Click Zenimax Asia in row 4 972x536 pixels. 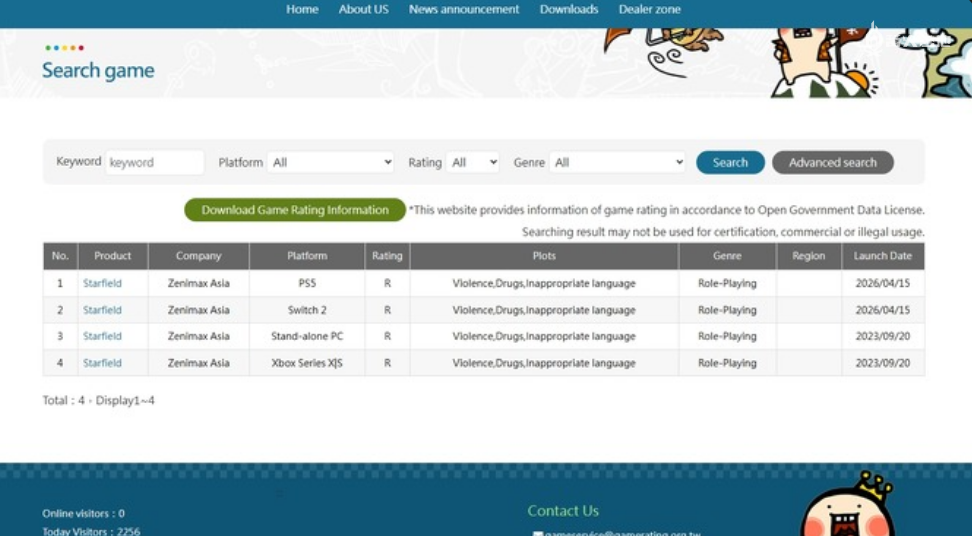198,362
